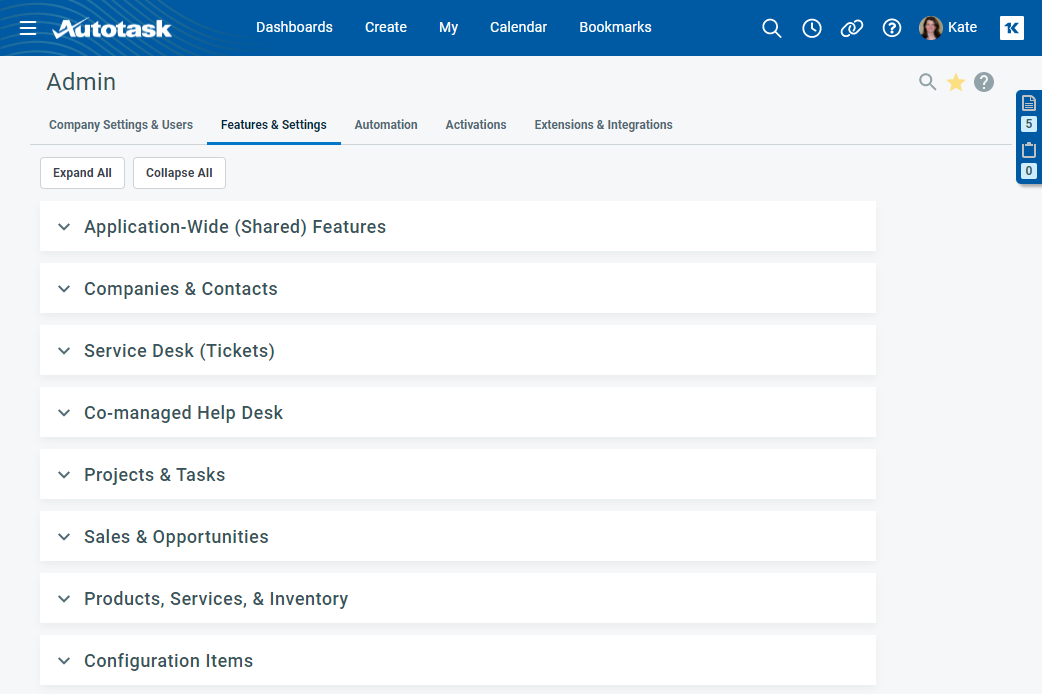Click the Sales & Opportunities heading
Screen dimensions: 1042x694
pyautogui.click(x=176, y=536)
